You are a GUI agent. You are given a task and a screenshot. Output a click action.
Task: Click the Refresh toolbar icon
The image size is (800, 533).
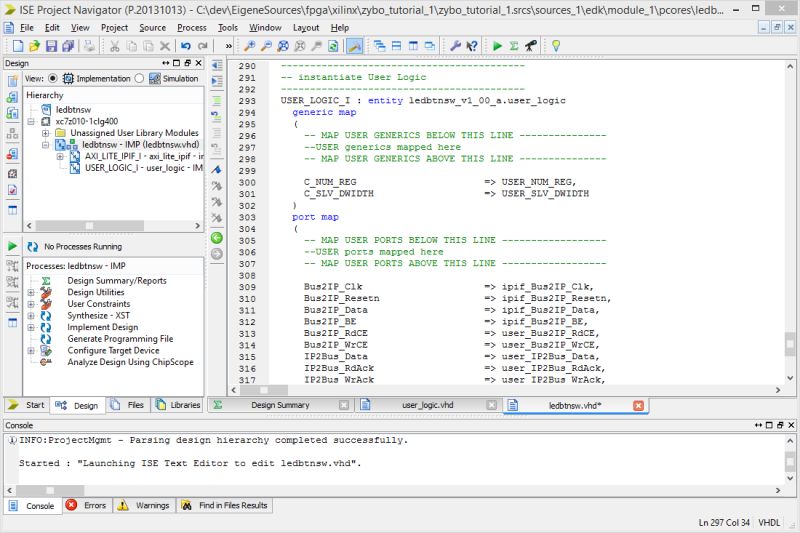coord(333,46)
